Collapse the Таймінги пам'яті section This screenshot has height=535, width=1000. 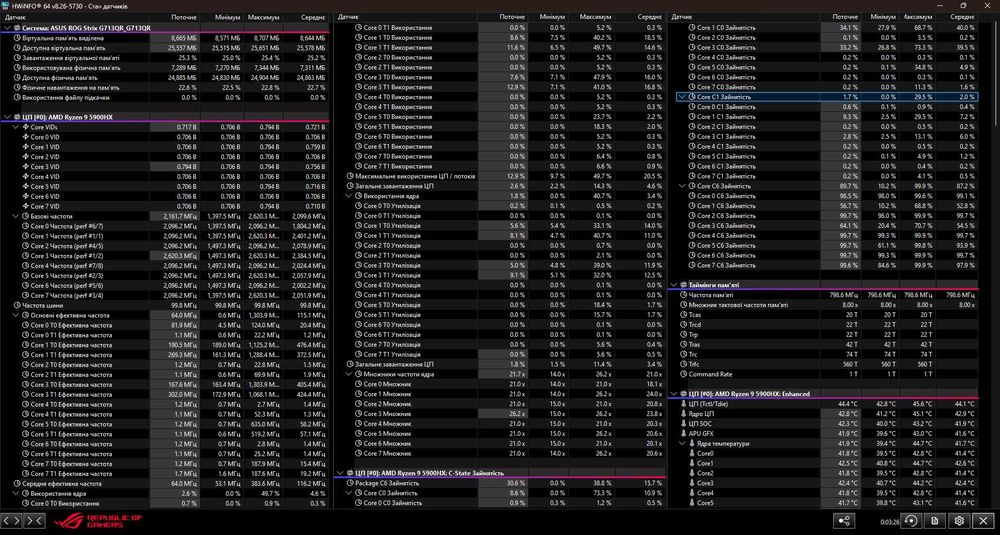point(674,285)
